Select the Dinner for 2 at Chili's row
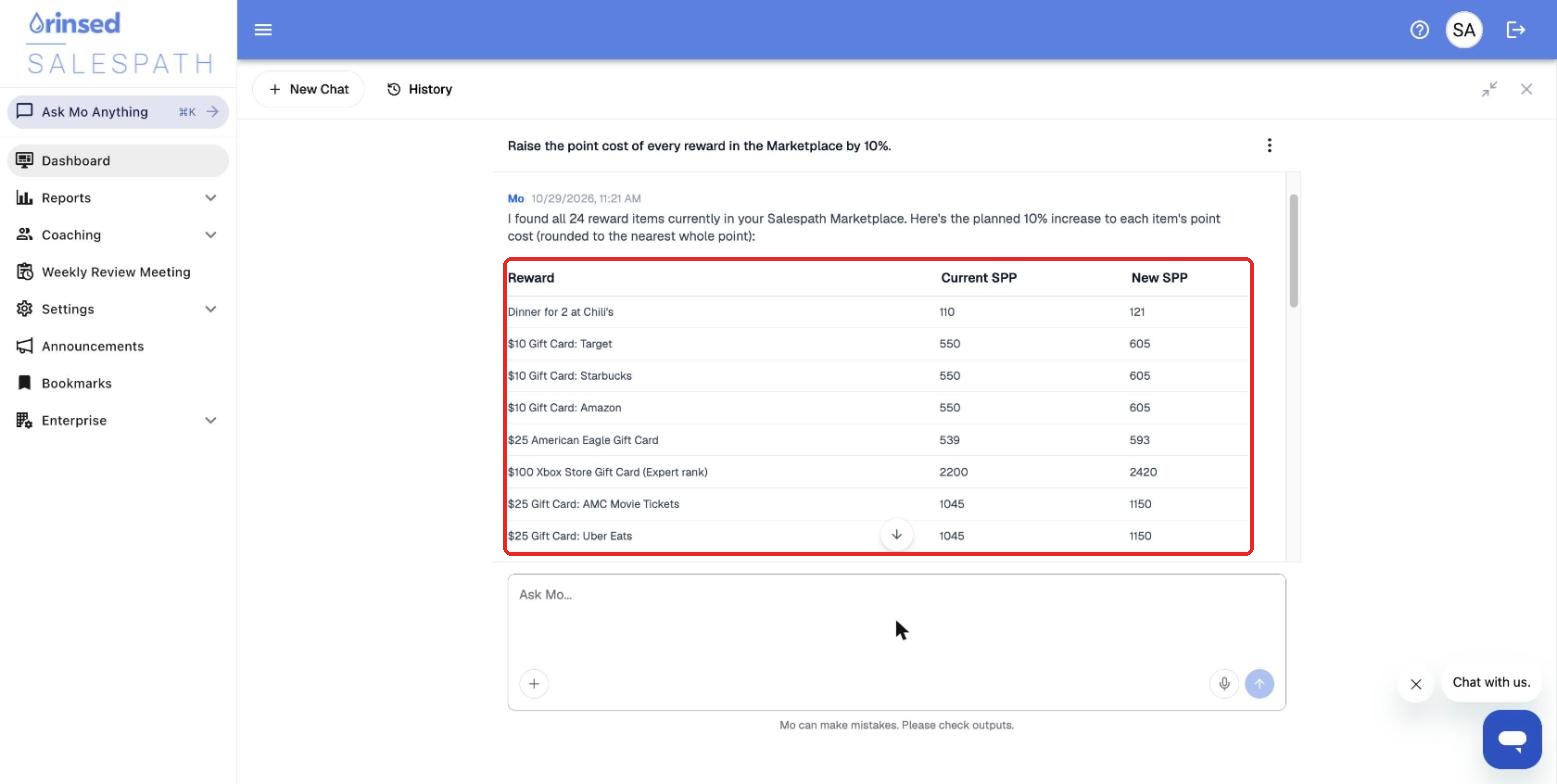1557x784 pixels. click(878, 312)
